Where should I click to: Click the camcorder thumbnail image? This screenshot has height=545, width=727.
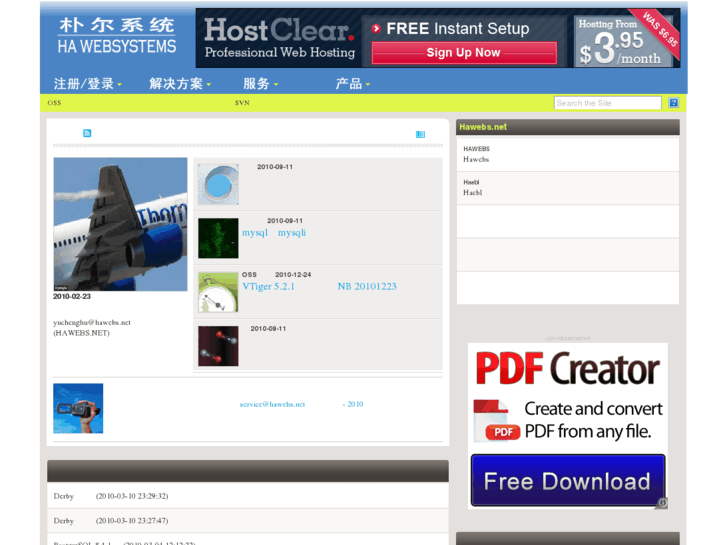78,408
